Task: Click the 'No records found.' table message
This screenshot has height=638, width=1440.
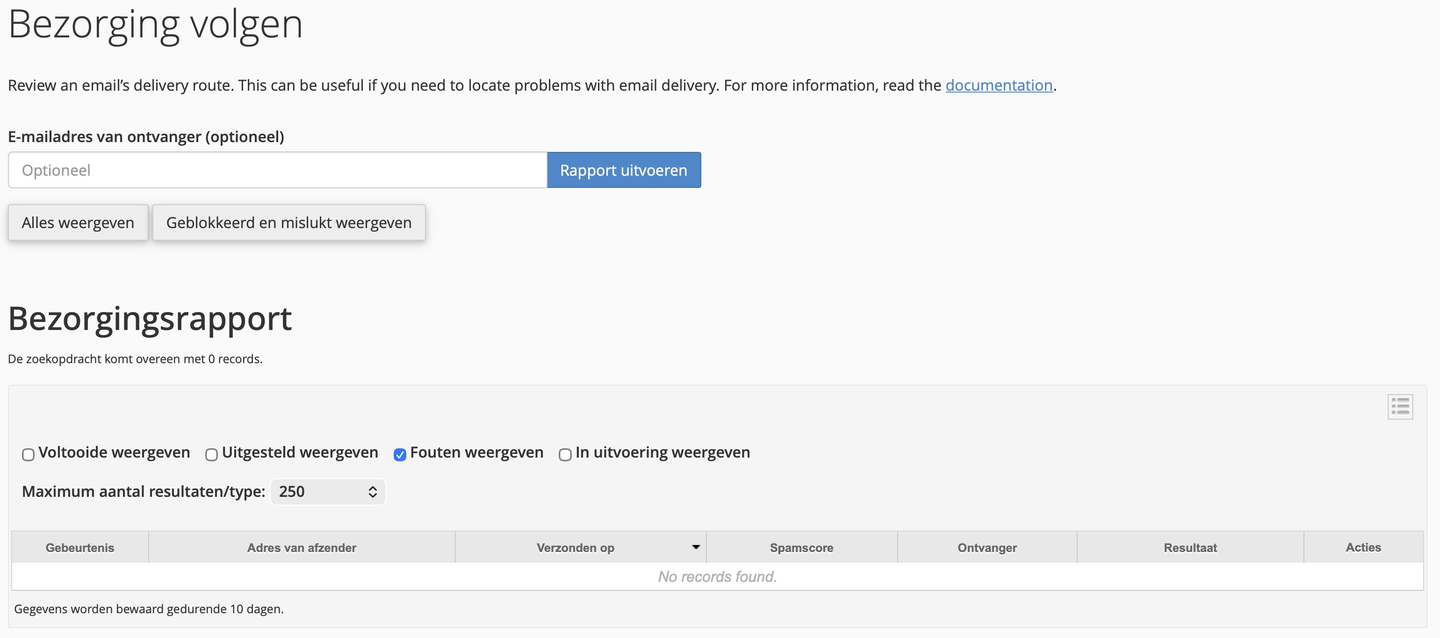Action: [x=717, y=576]
